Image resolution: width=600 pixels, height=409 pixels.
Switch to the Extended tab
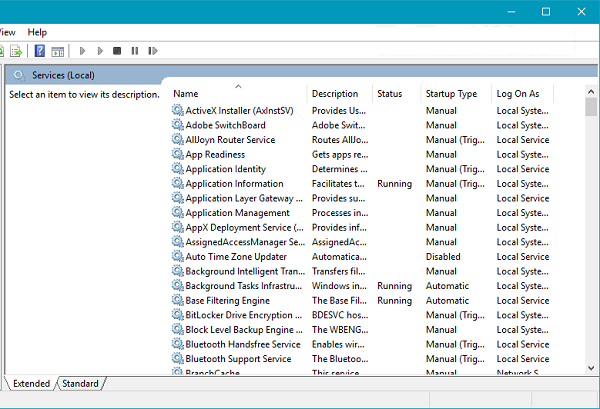(31, 383)
